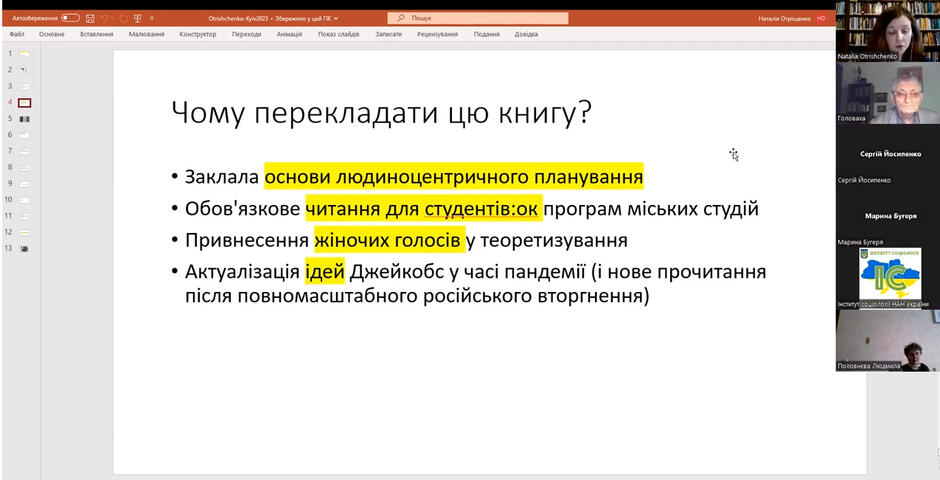Click the Undo arrow icon
This screenshot has height=480, width=940.
[x=106, y=18]
